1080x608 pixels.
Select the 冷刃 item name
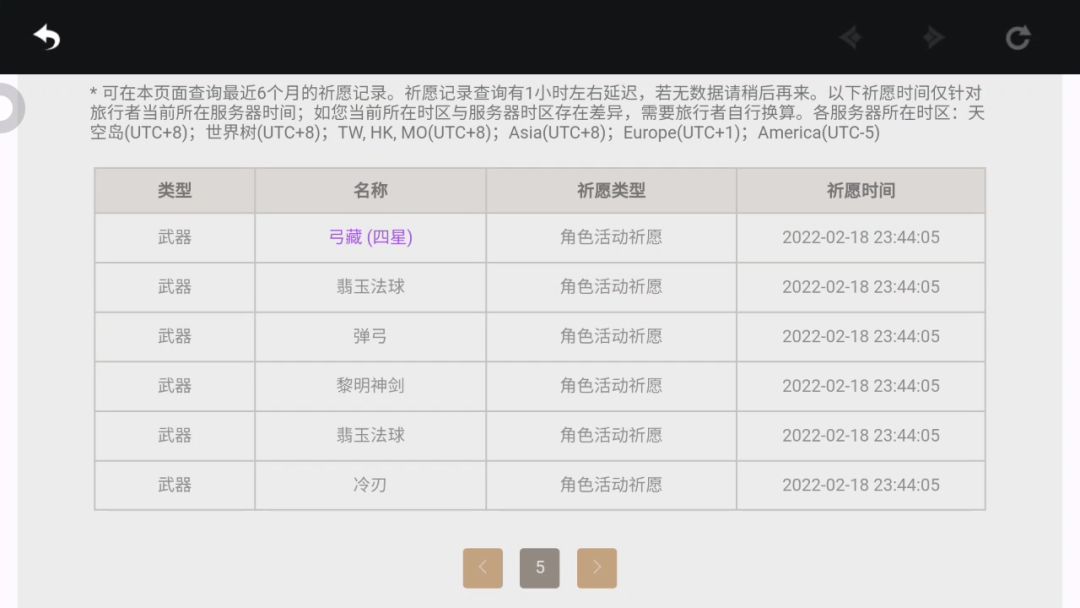(371, 485)
